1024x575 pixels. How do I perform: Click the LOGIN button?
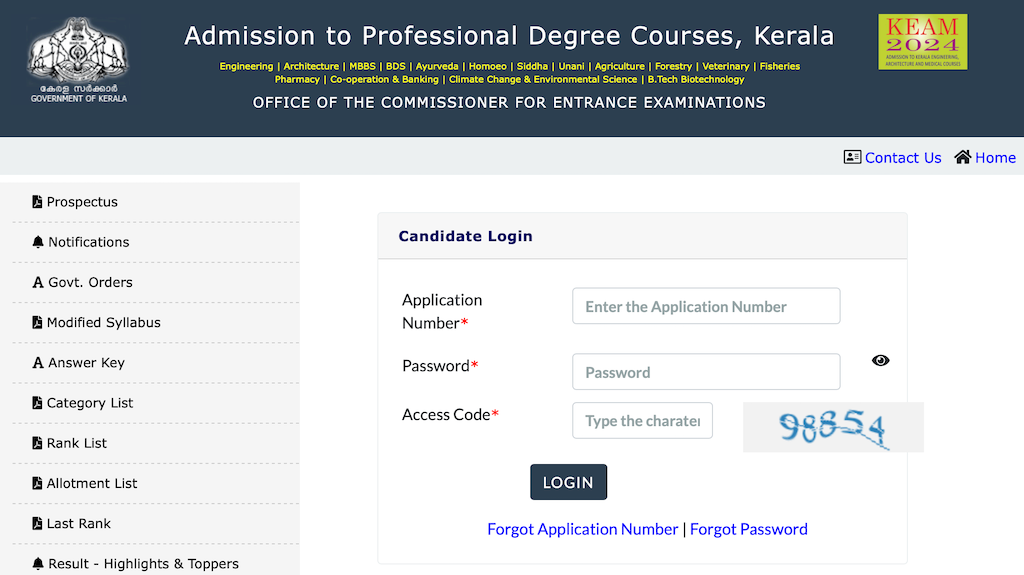[x=568, y=482]
